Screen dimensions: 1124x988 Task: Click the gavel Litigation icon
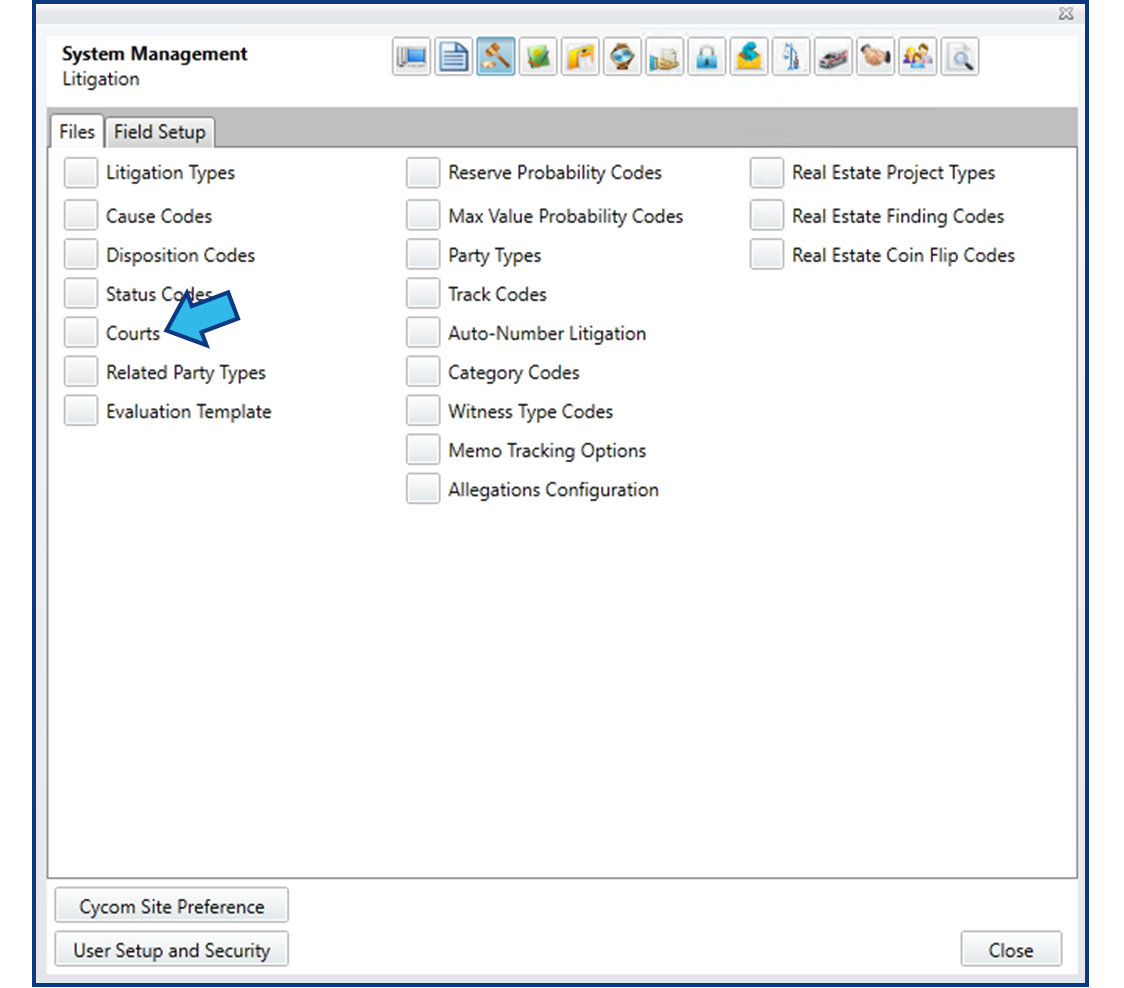tap(496, 57)
